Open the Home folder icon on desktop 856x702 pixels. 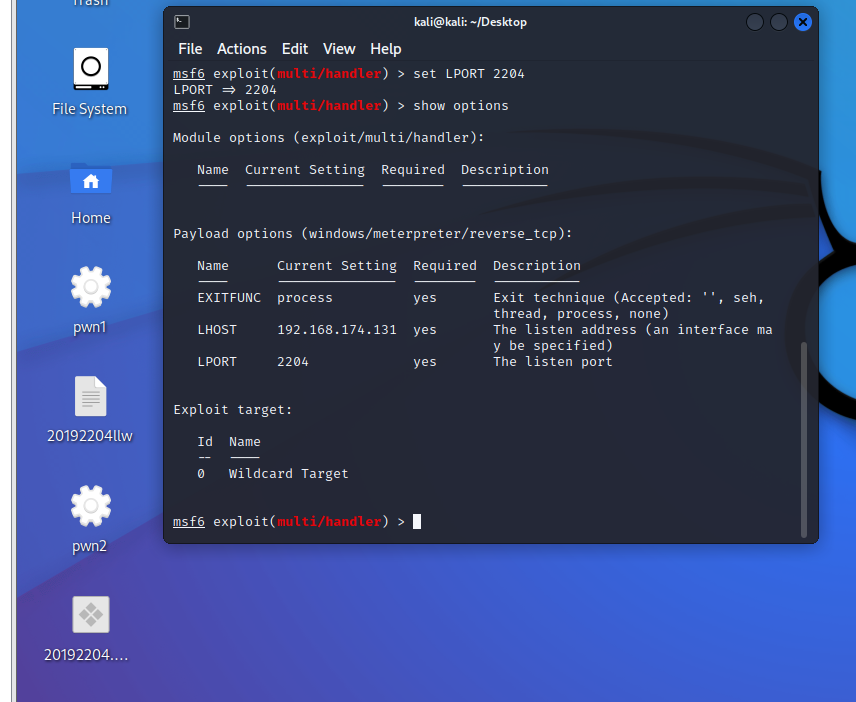pyautogui.click(x=91, y=179)
